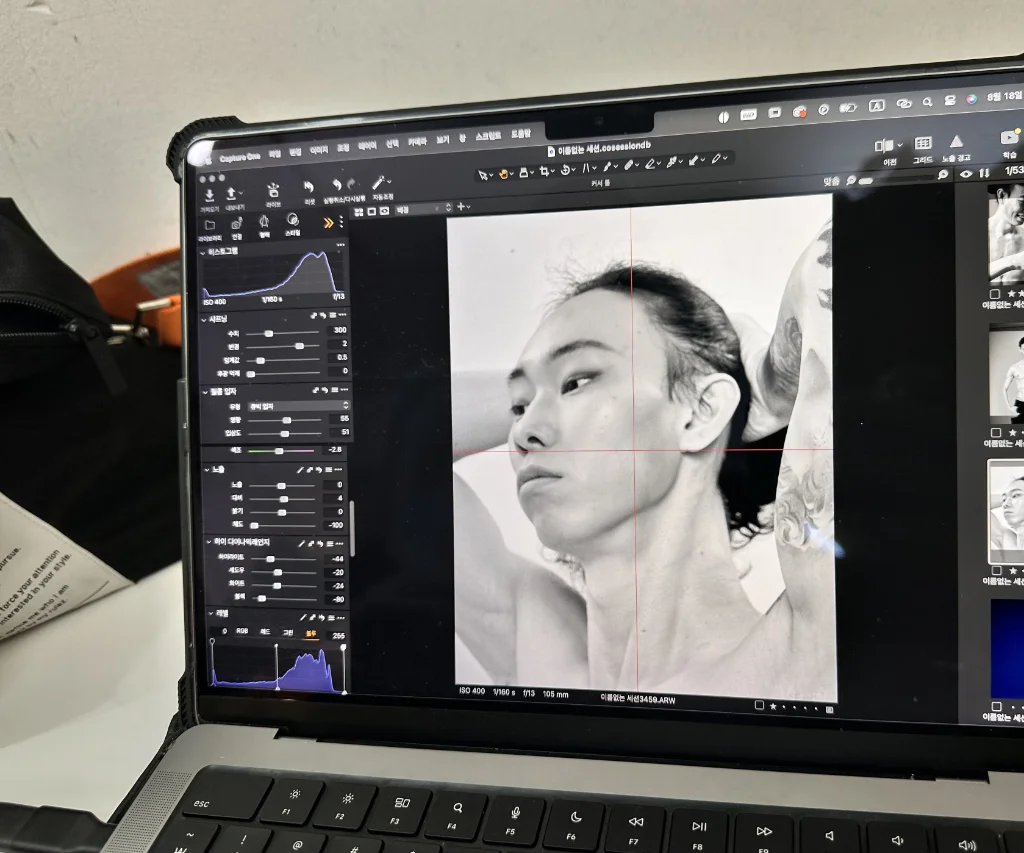Open the film grain 유형 type dropdown
1024x853 pixels.
[x=299, y=406]
